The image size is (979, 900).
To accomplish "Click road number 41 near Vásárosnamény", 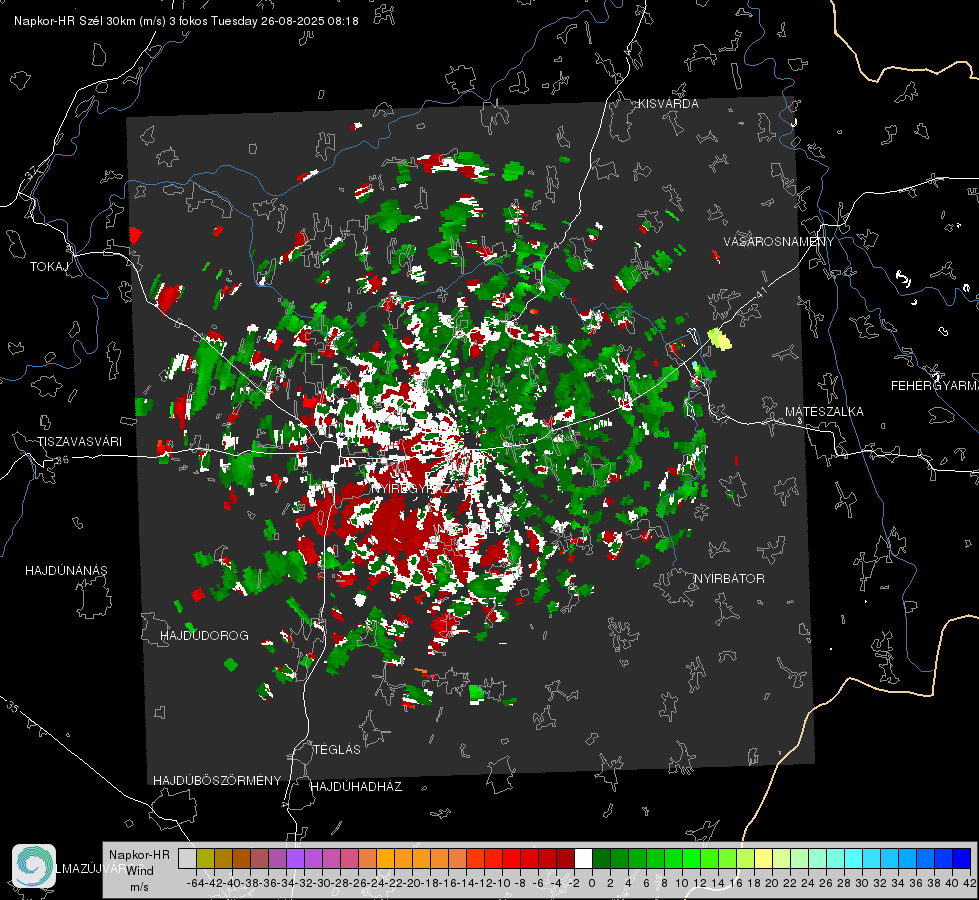I will [x=761, y=294].
